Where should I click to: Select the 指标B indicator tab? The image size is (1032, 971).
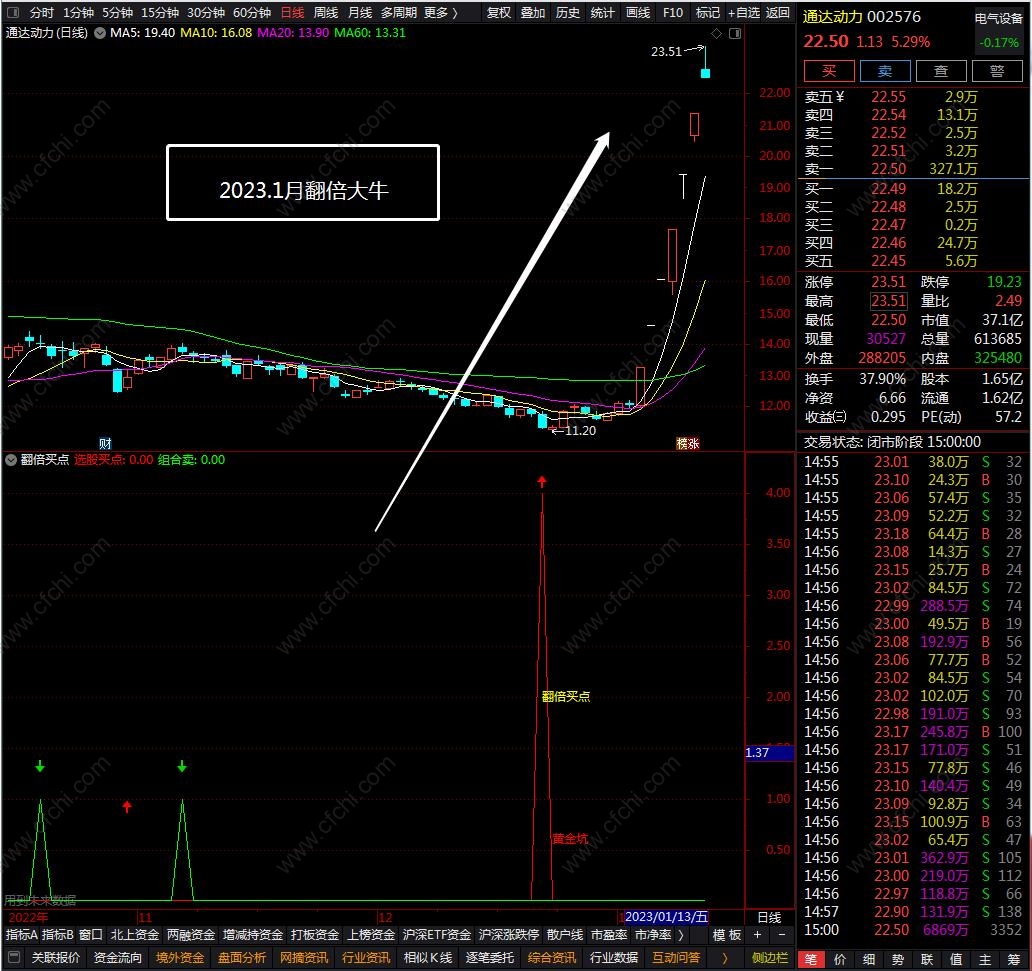point(57,935)
